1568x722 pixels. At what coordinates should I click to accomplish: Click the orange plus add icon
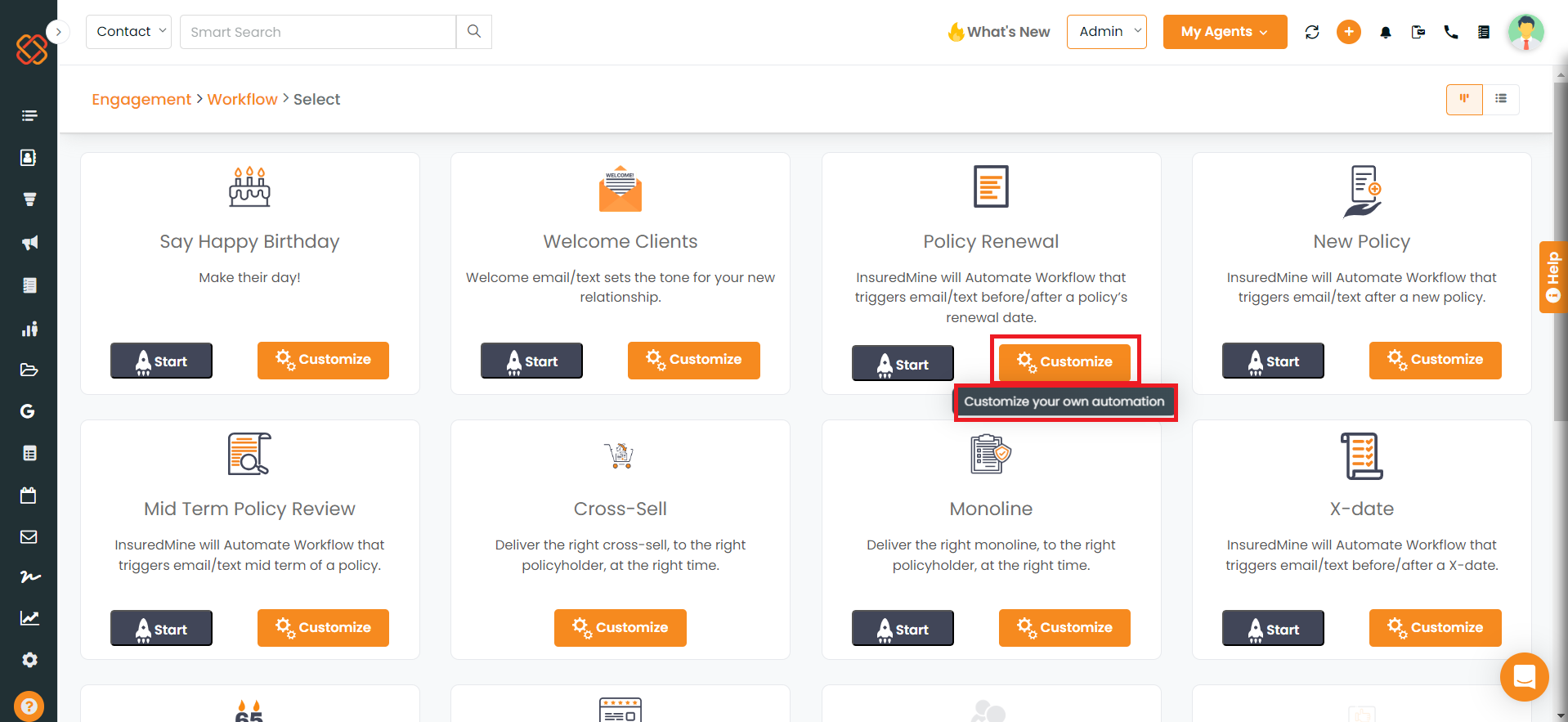coord(1349,32)
